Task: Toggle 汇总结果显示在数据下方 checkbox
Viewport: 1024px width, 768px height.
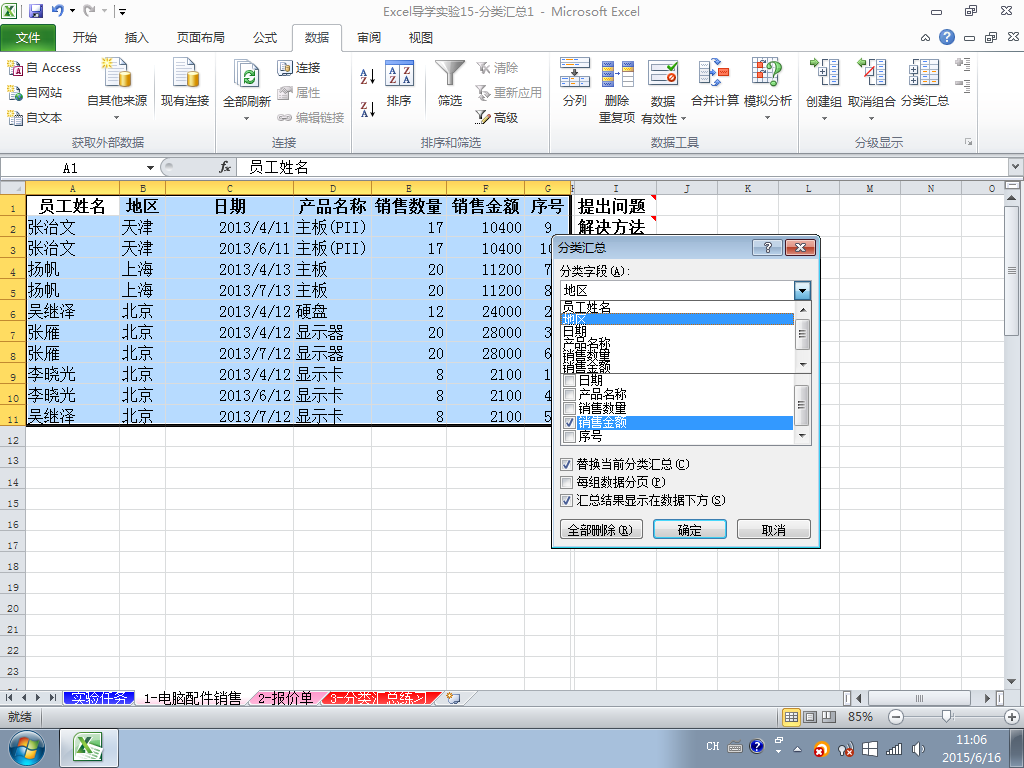Action: pos(567,501)
